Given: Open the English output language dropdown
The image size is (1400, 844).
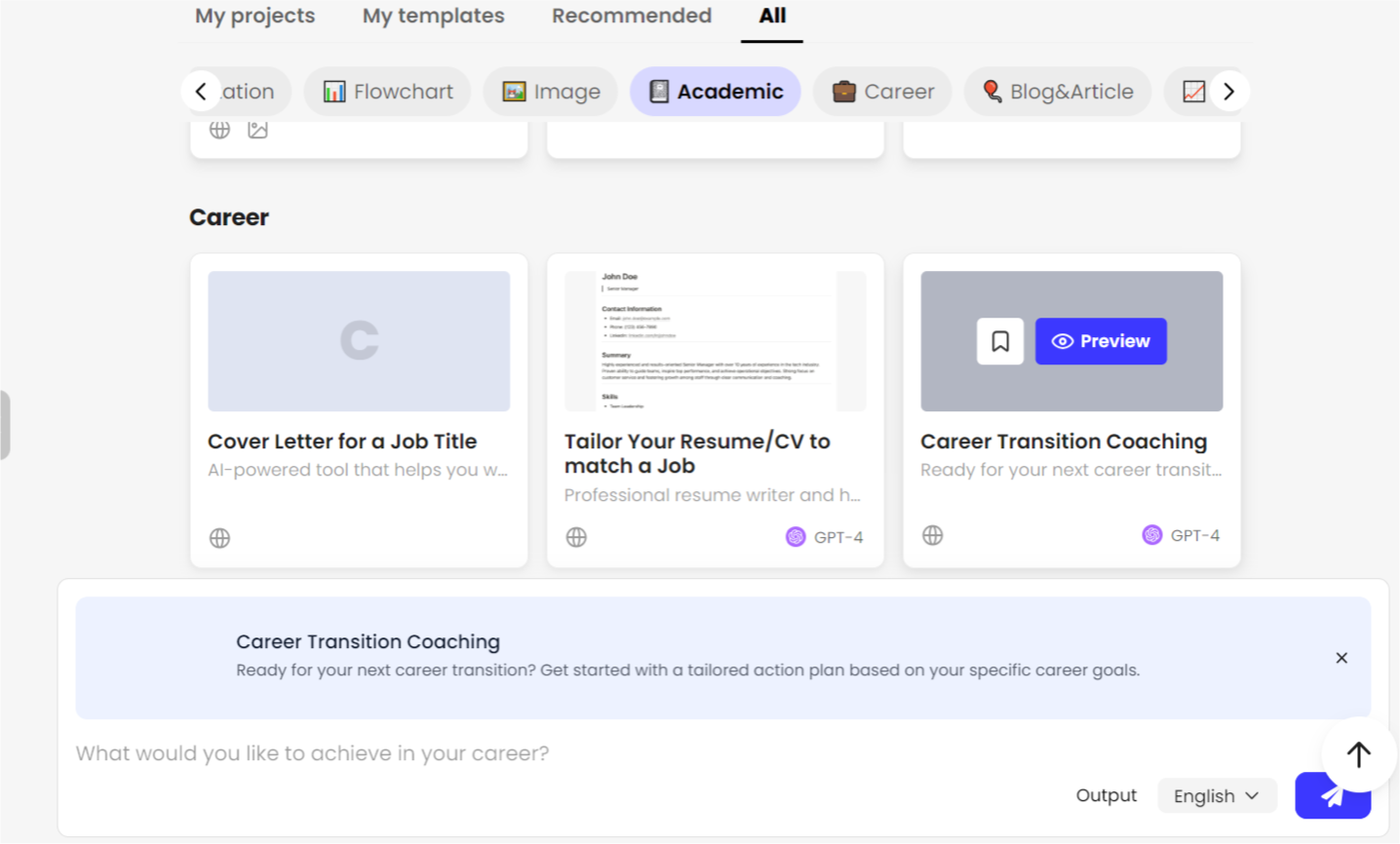Looking at the screenshot, I should (1215, 796).
